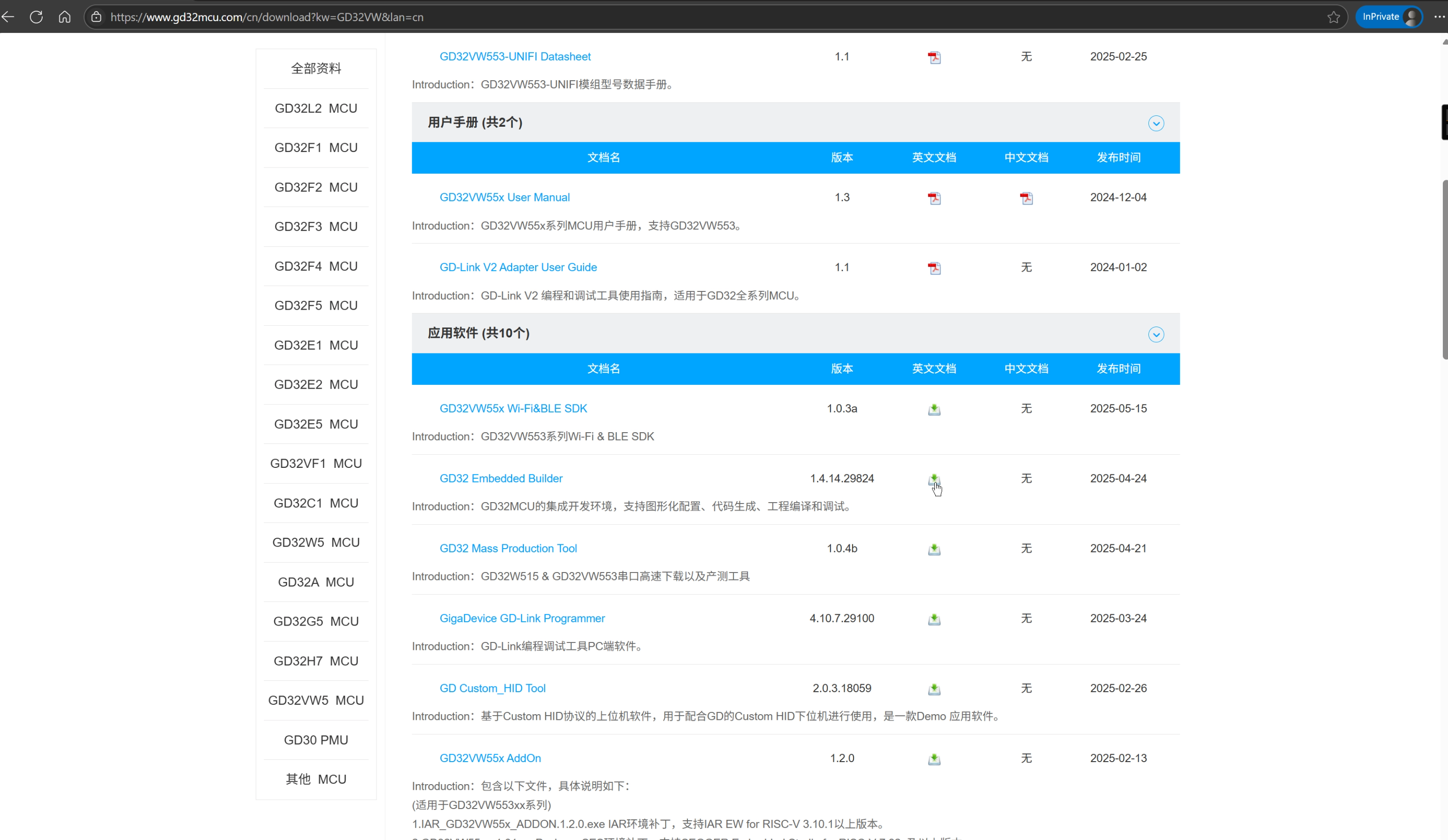
Task: Select GD32F1 MCU category
Action: coord(316,147)
